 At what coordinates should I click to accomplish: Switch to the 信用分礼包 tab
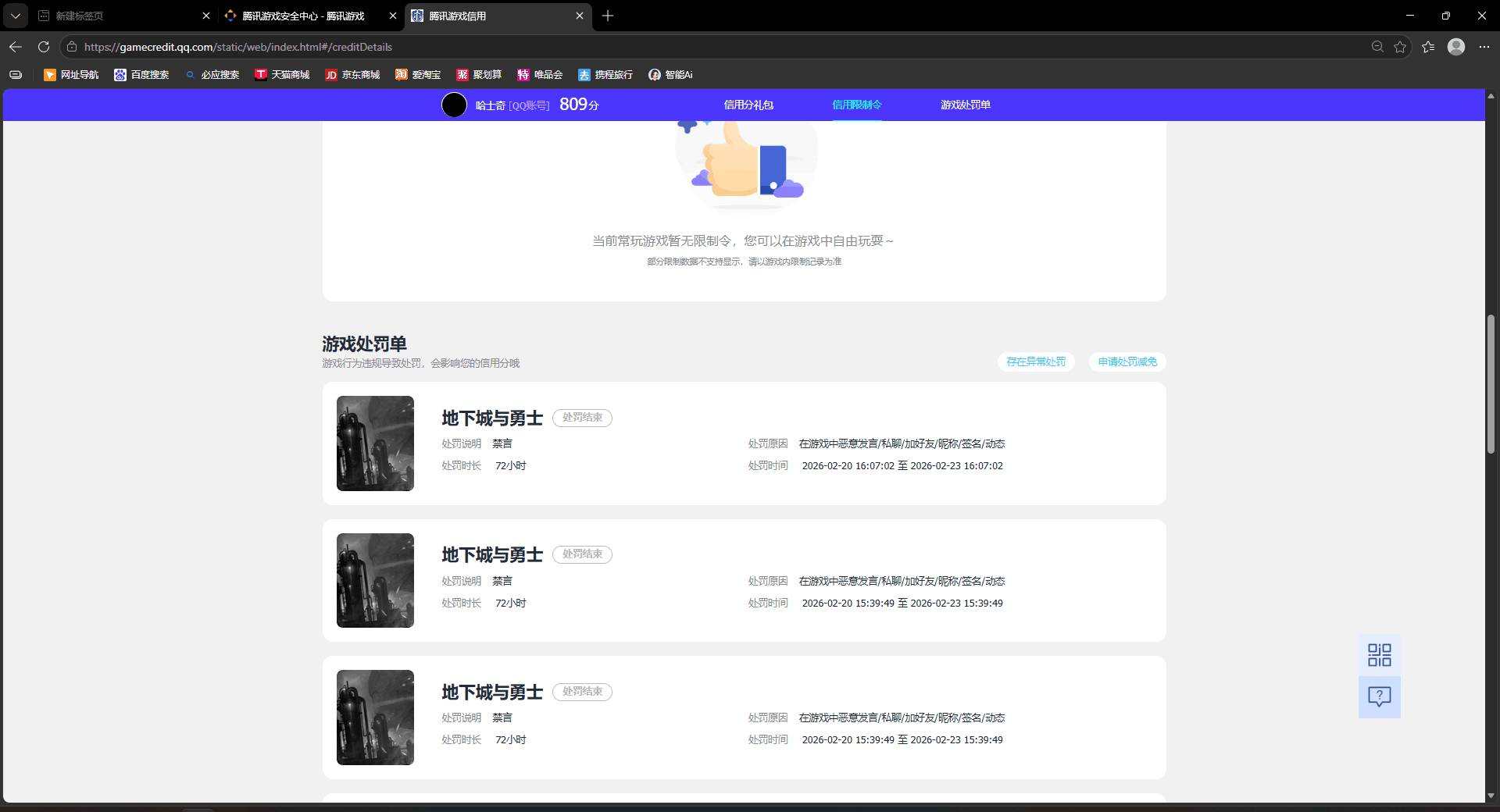pos(748,105)
